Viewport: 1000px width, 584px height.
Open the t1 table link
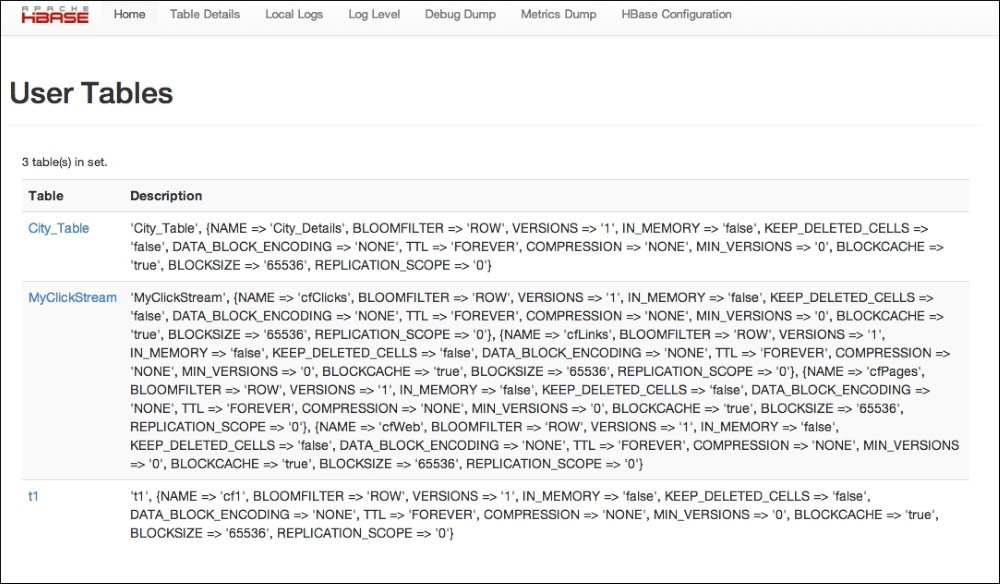coord(33,496)
